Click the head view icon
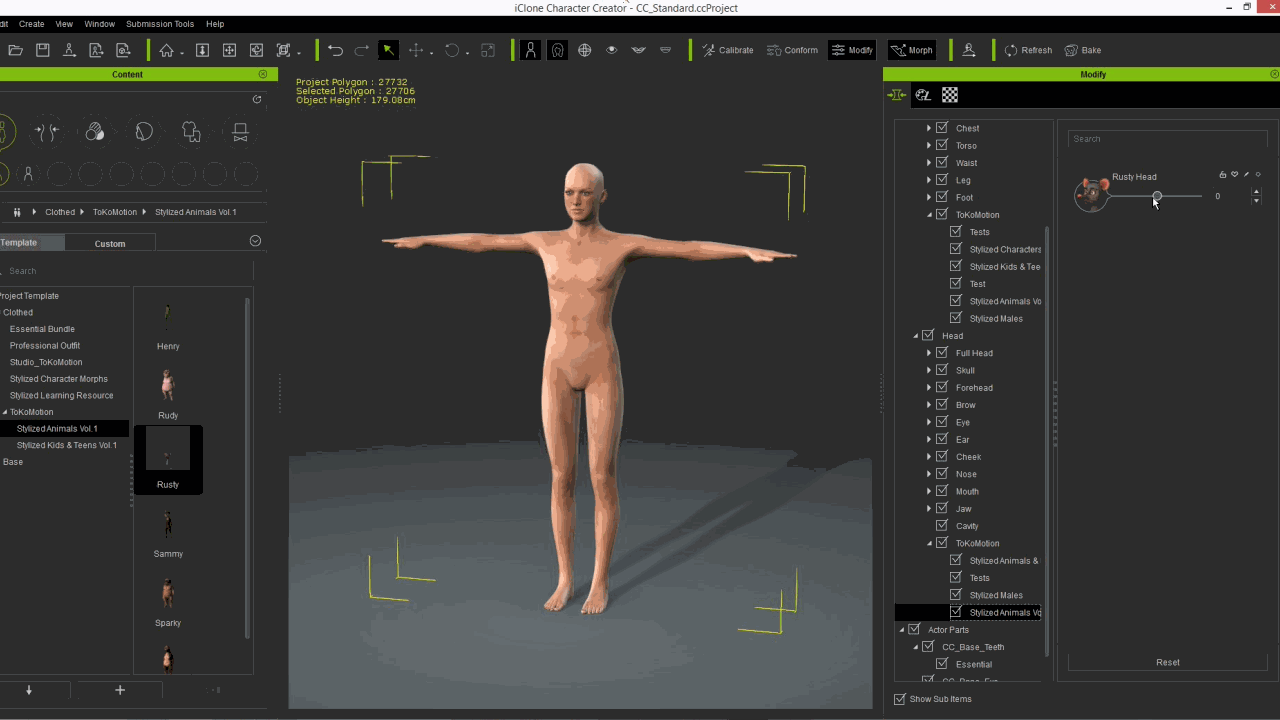 [557, 50]
